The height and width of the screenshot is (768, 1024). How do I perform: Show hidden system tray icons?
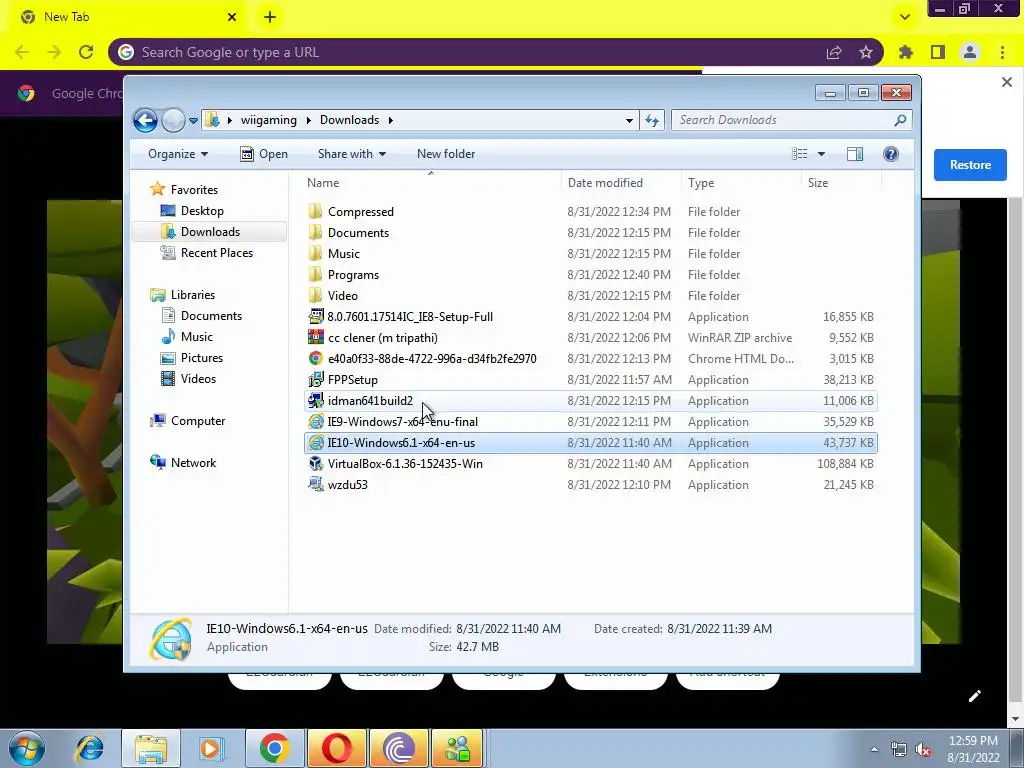tap(874, 749)
